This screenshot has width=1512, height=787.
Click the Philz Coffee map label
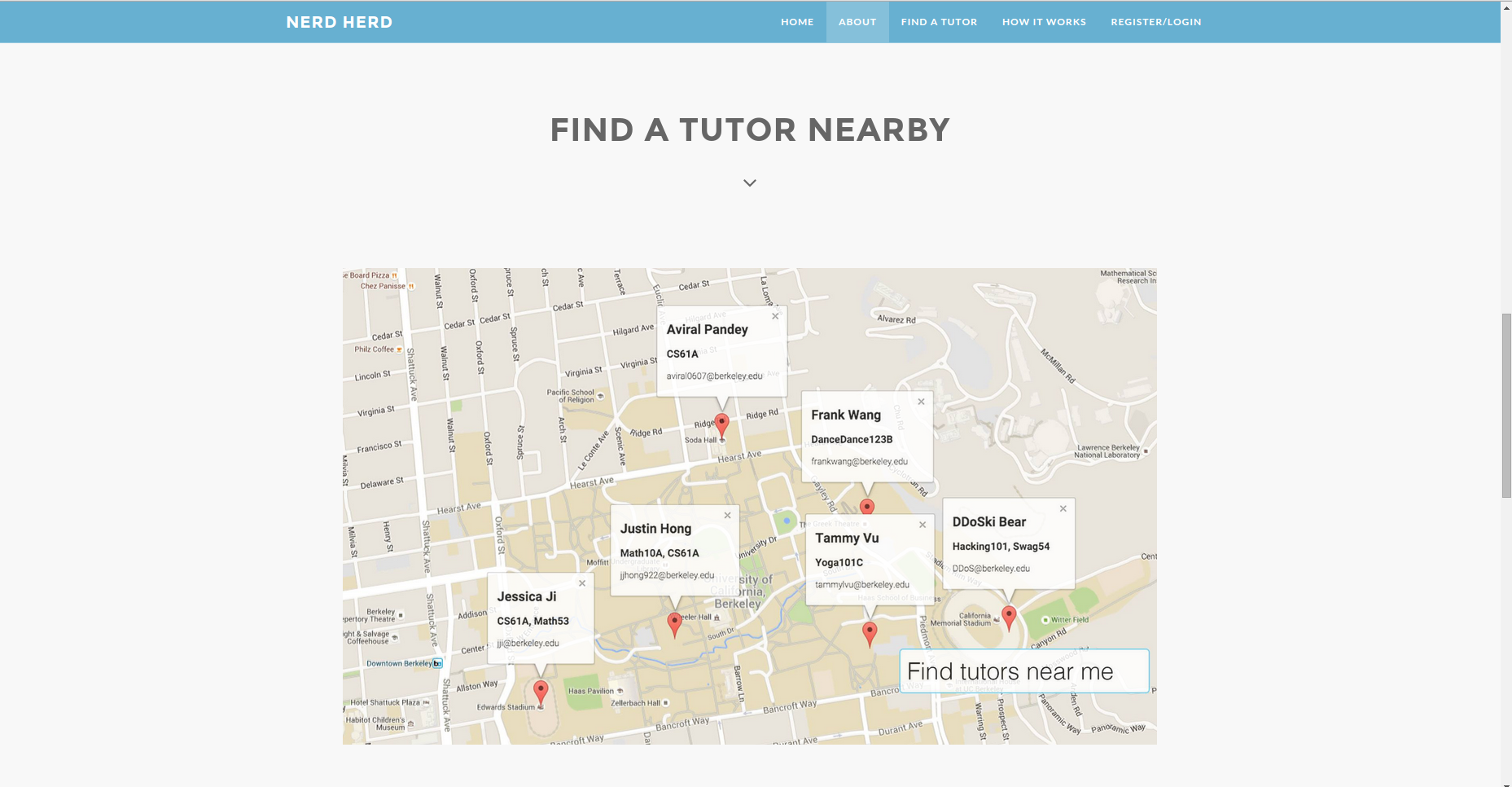374,349
